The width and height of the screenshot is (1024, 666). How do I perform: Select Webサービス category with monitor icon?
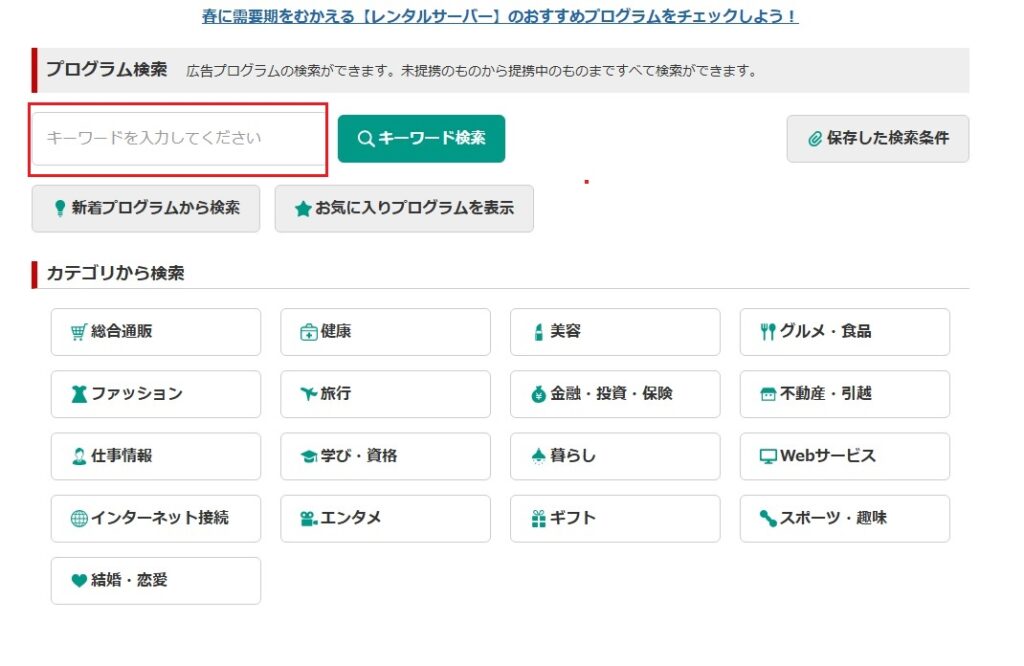click(844, 456)
